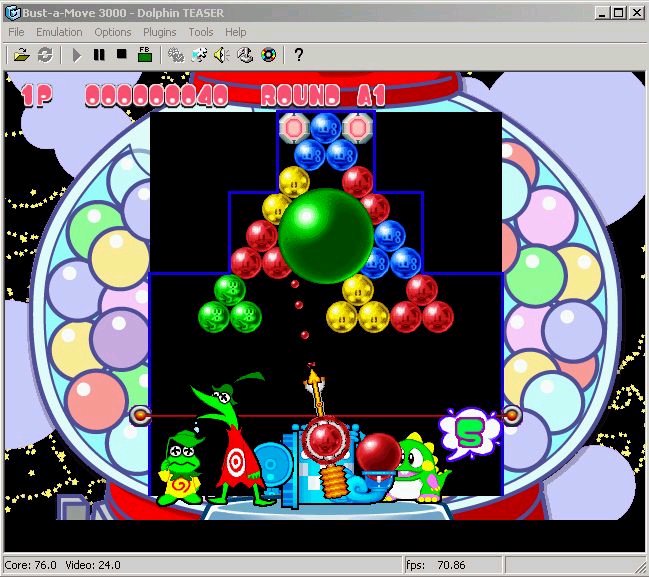Open the speaker sound settings icon
The image size is (649, 577).
222,55
